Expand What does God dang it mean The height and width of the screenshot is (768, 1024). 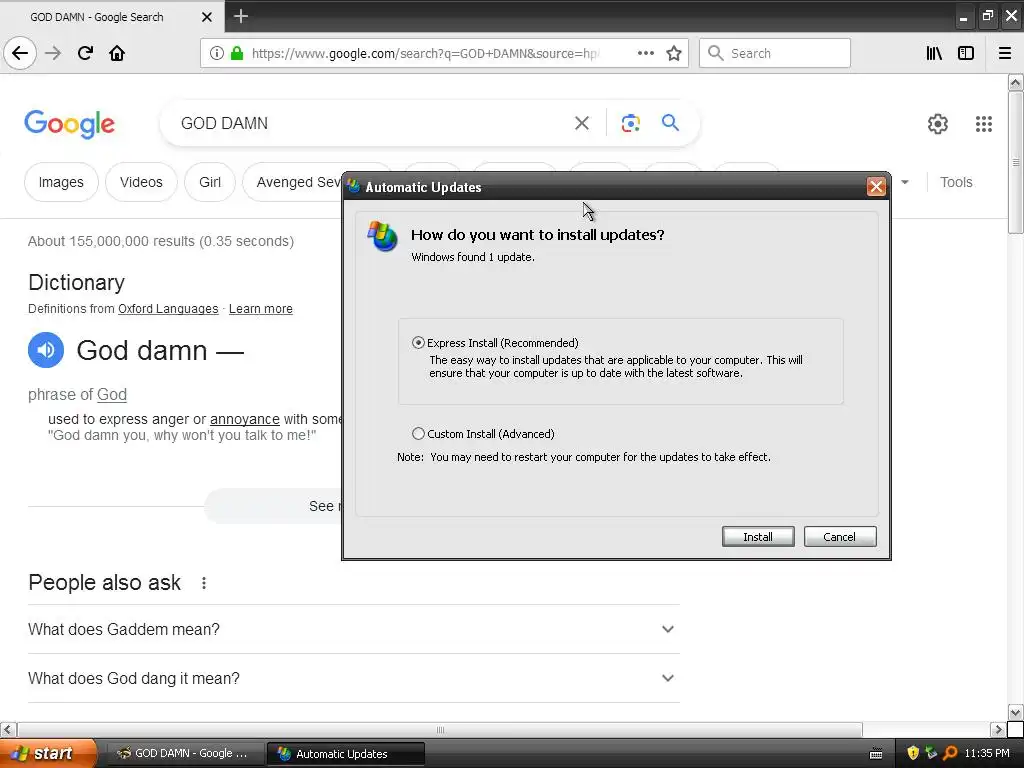[x=353, y=678]
